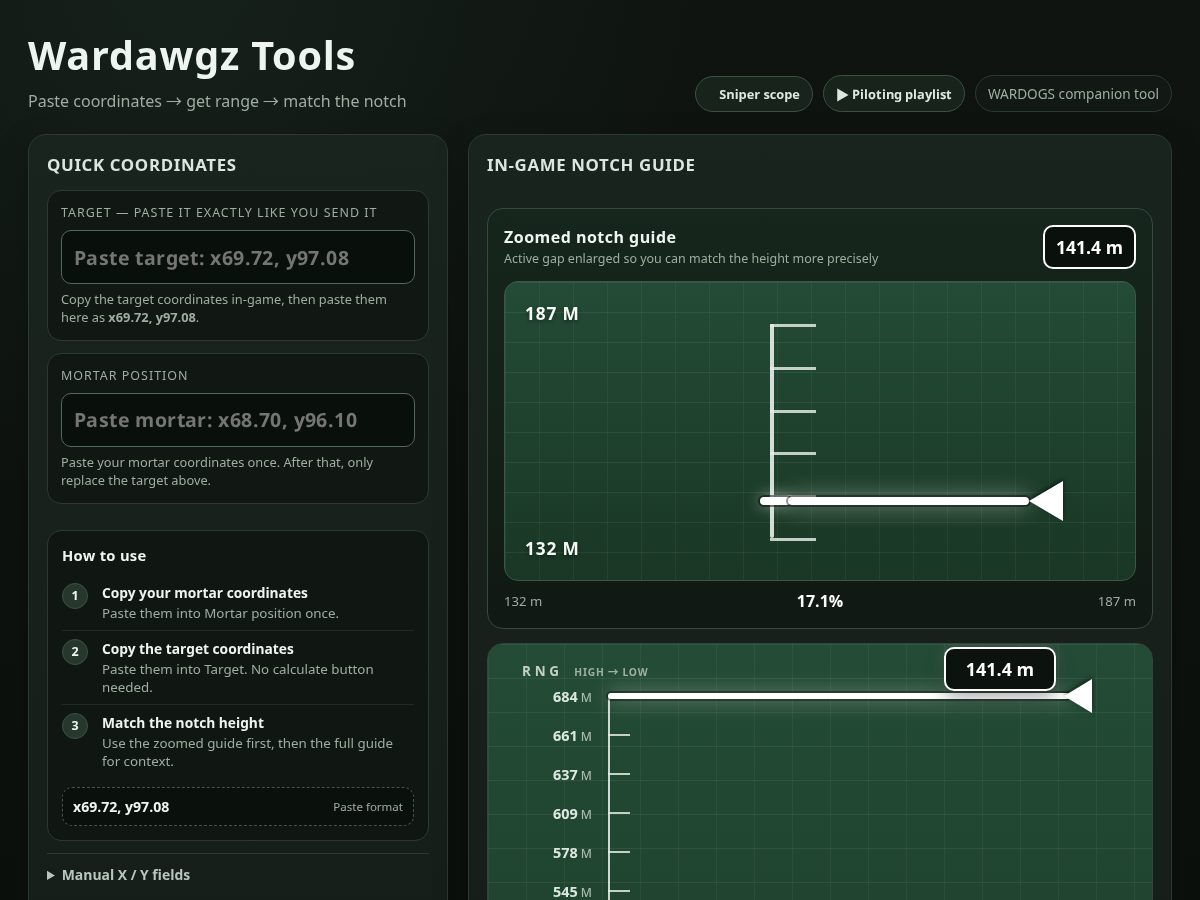Screen dimensions: 1200x900
Task: Click the QUICK COORDINATES heading
Action: point(142,165)
